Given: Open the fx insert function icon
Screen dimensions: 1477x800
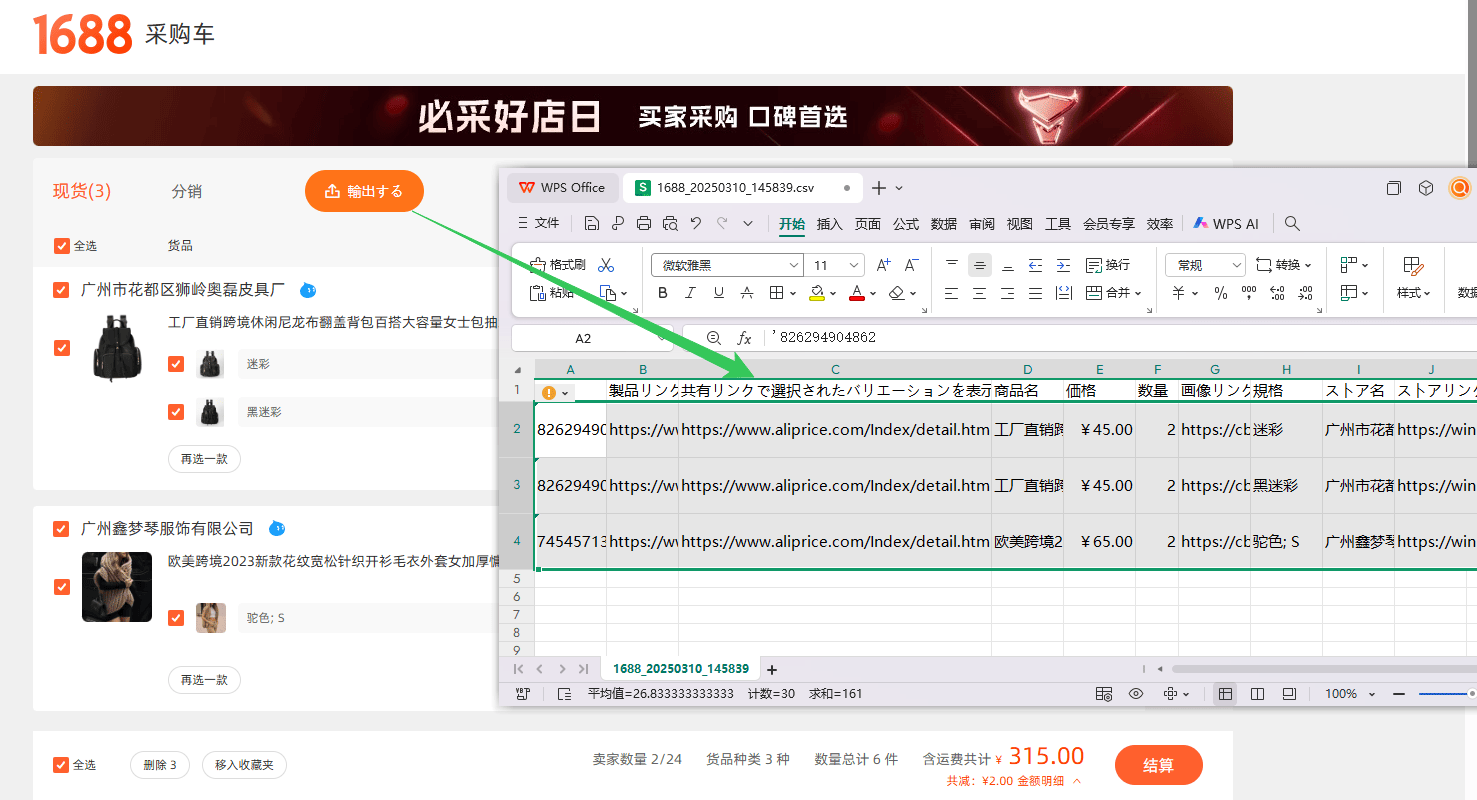Looking at the screenshot, I should click(x=744, y=338).
